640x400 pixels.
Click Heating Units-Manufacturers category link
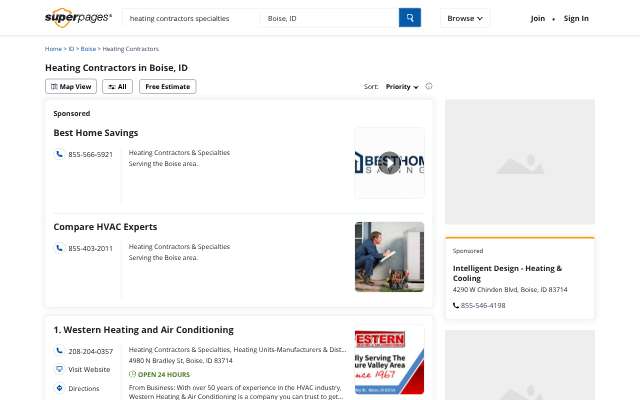[290, 349]
